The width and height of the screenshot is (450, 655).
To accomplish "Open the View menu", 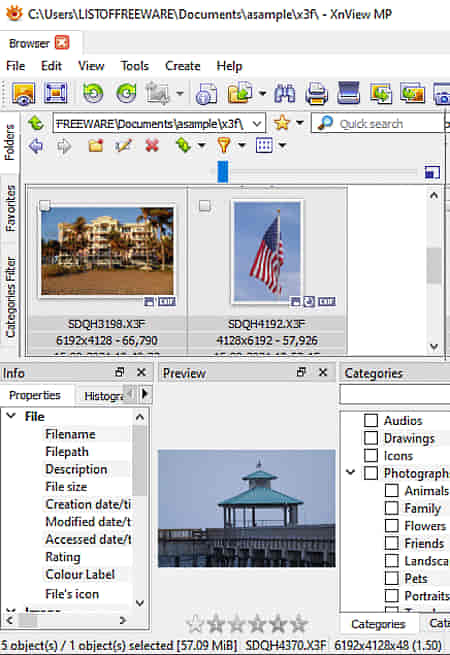I will [x=91, y=66].
